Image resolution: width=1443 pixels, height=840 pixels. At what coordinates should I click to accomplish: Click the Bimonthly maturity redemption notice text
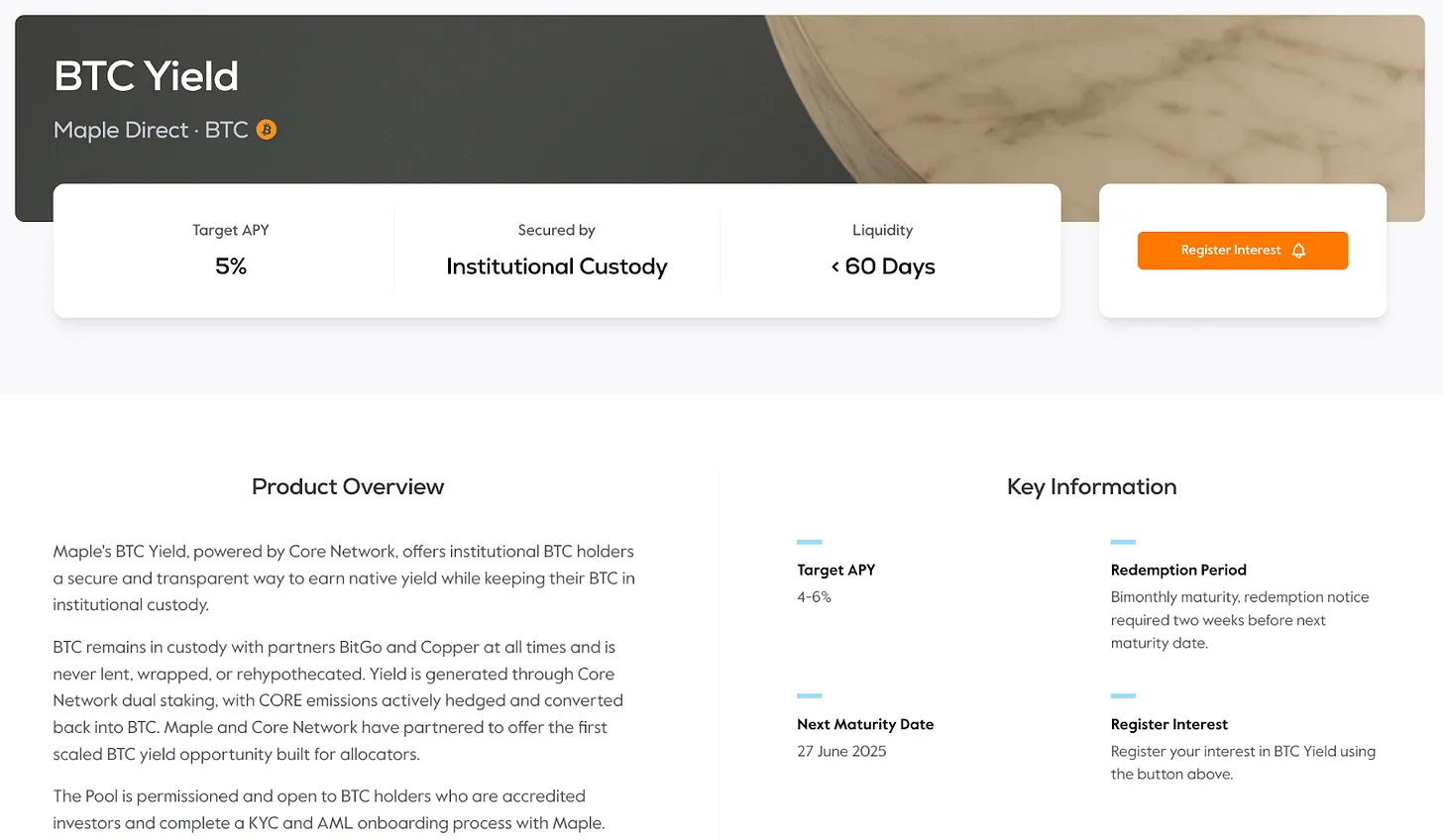[x=1239, y=620]
